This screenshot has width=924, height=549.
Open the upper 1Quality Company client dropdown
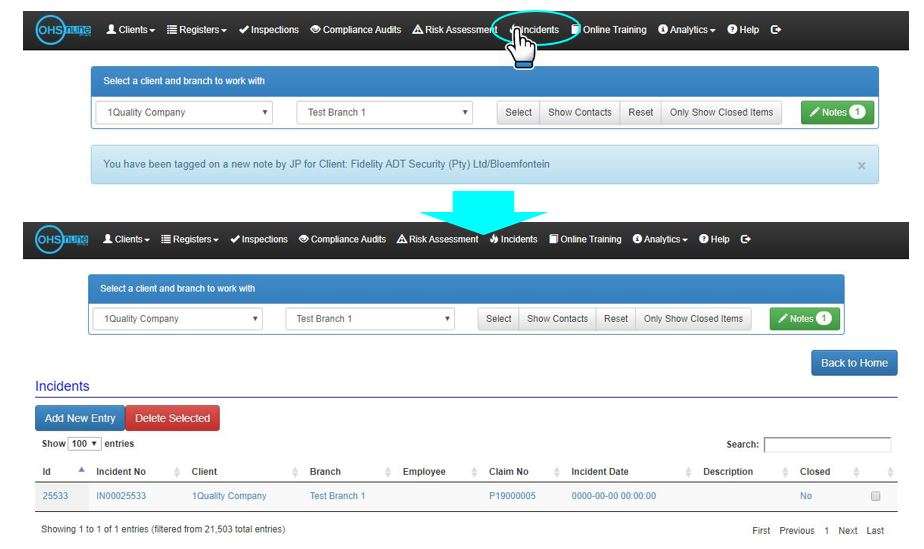click(184, 113)
